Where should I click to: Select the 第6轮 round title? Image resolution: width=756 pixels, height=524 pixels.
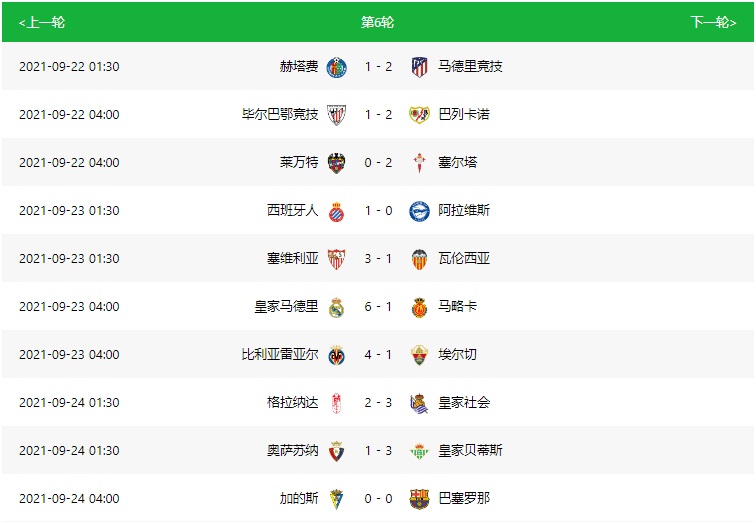point(378,22)
